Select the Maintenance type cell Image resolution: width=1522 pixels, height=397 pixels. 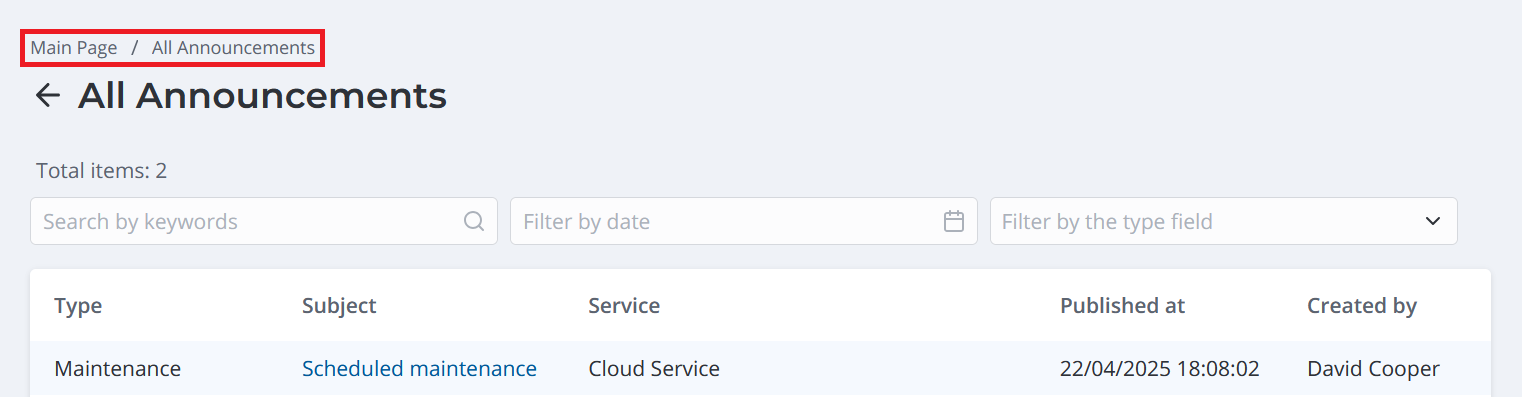pos(117,369)
